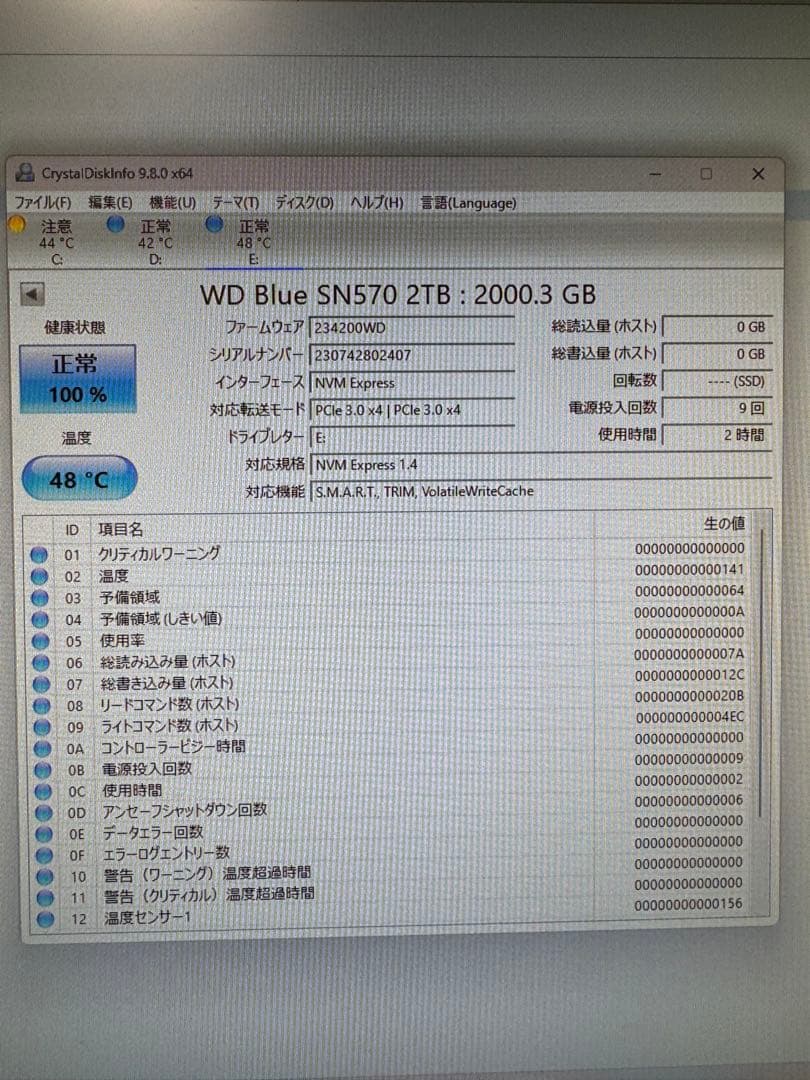Open the ヘルプ(H) menu
Image resolution: width=810 pixels, height=1080 pixels.
[377, 203]
